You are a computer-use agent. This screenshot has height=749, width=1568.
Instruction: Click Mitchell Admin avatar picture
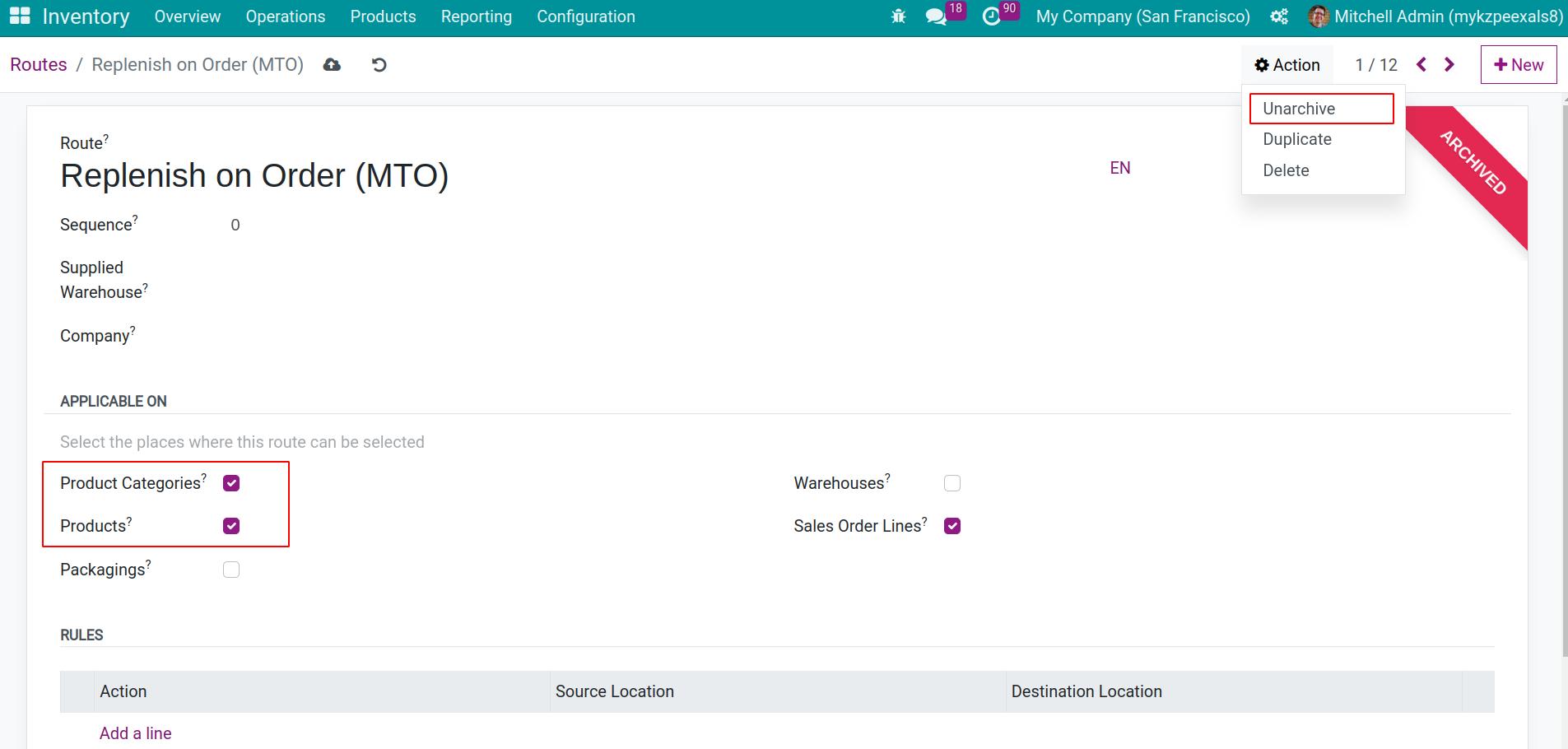coord(1318,16)
